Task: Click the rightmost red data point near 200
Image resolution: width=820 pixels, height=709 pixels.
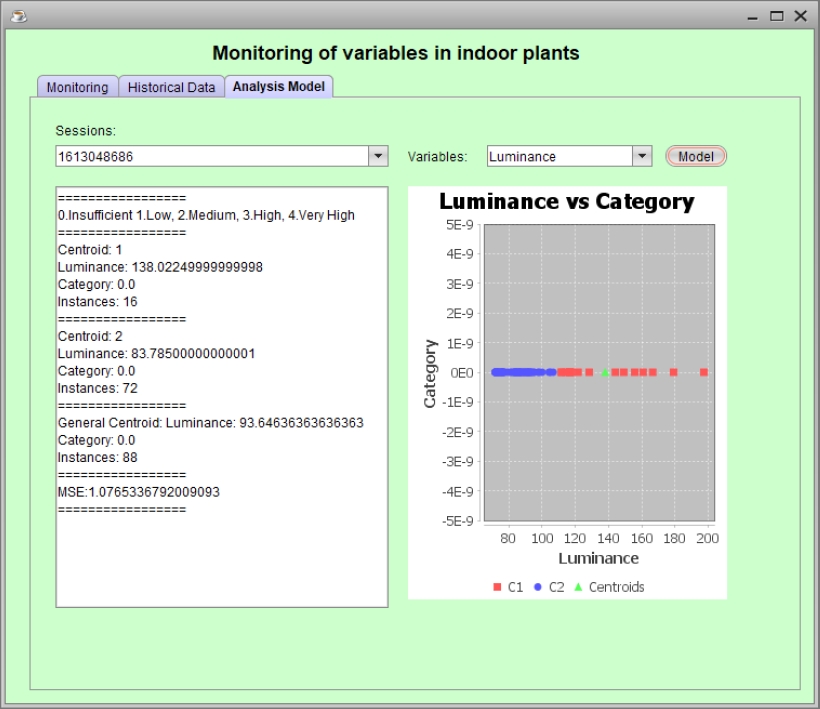Action: point(704,372)
